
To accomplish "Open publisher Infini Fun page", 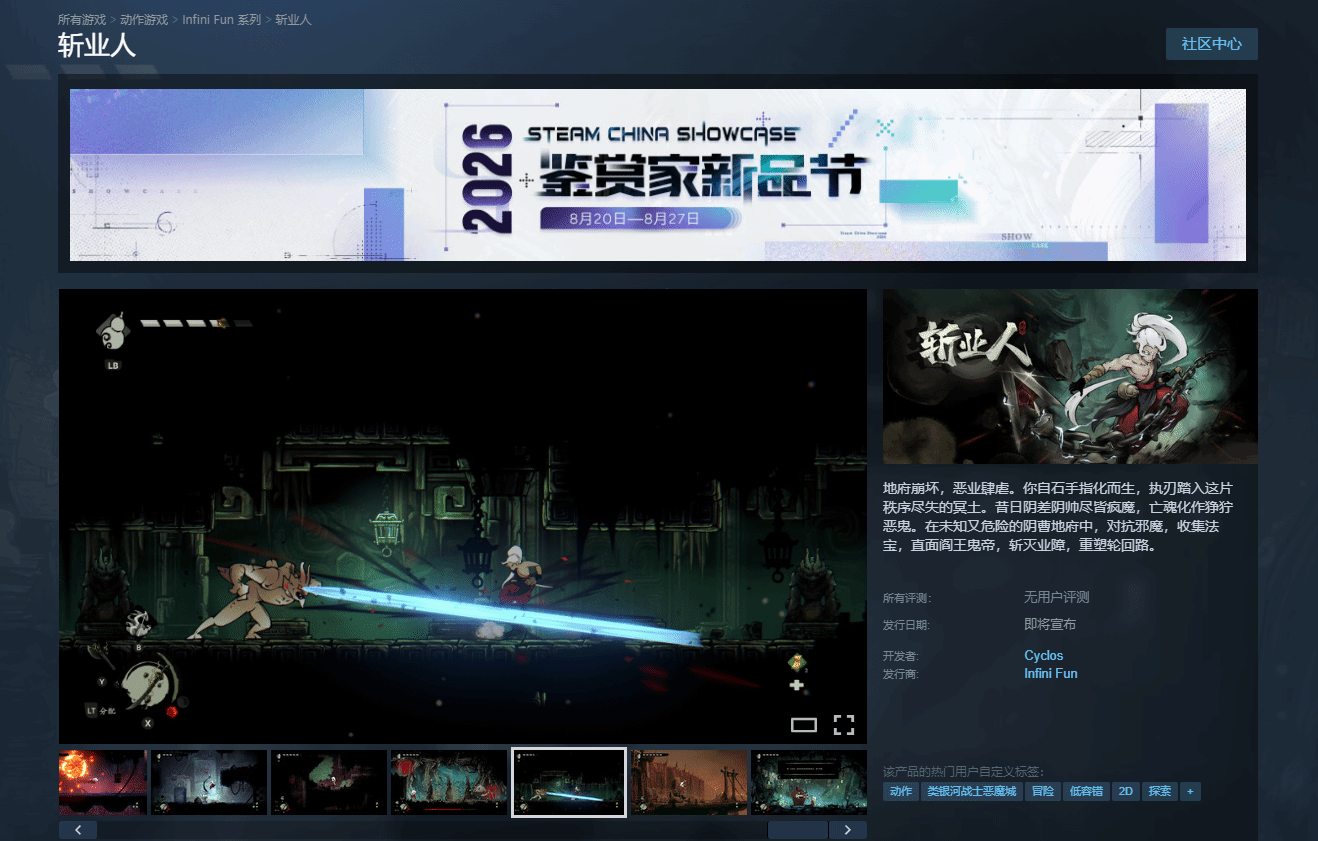I will pos(1051,674).
